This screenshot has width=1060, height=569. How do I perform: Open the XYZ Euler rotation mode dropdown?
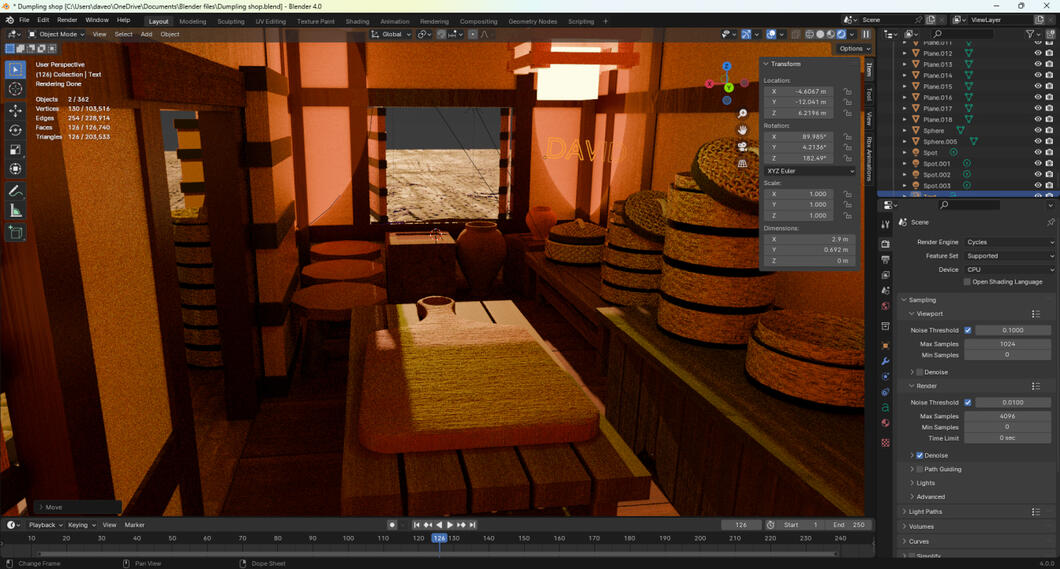(809, 171)
